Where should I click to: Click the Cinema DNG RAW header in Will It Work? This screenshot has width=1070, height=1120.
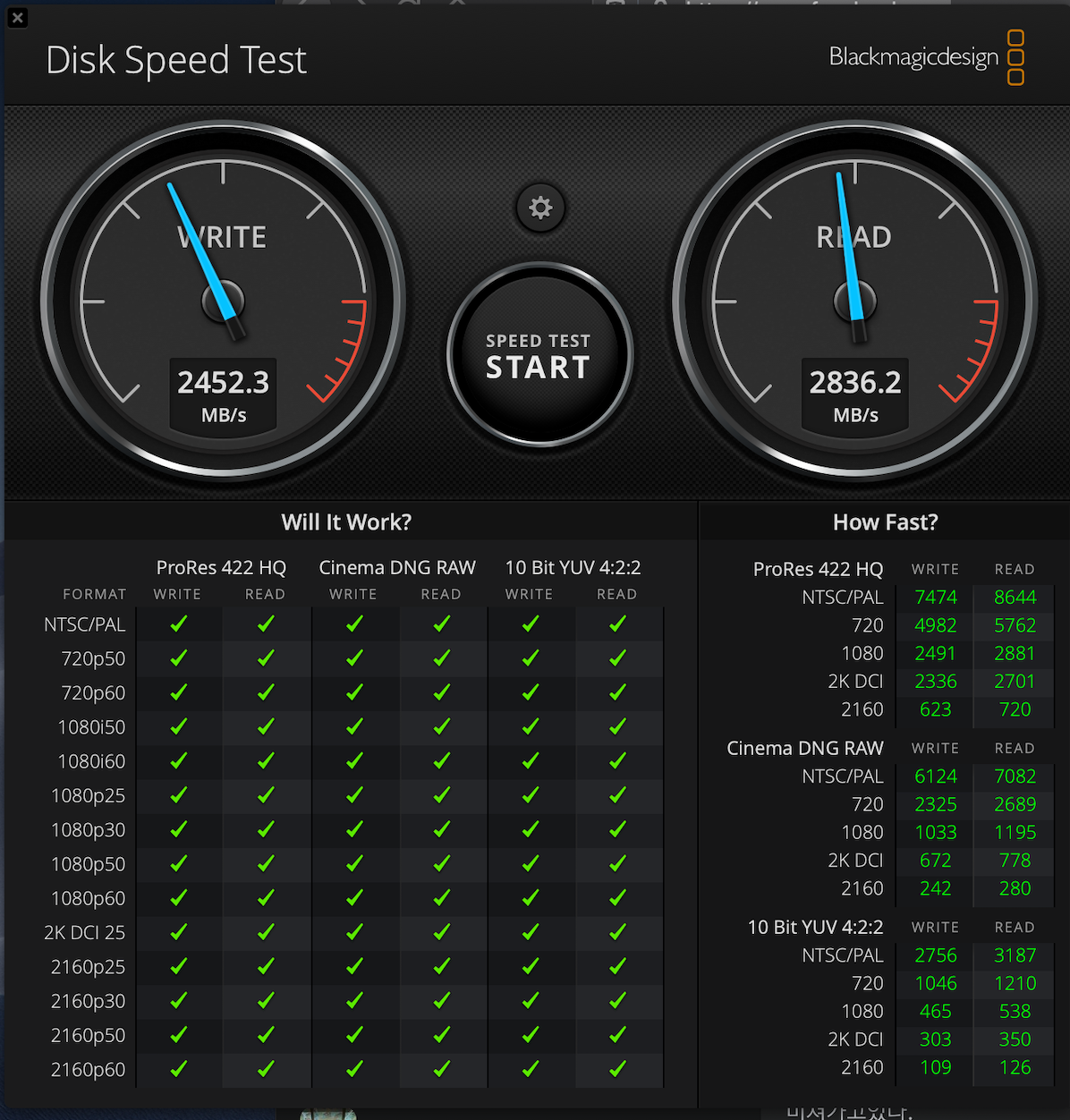397,567
